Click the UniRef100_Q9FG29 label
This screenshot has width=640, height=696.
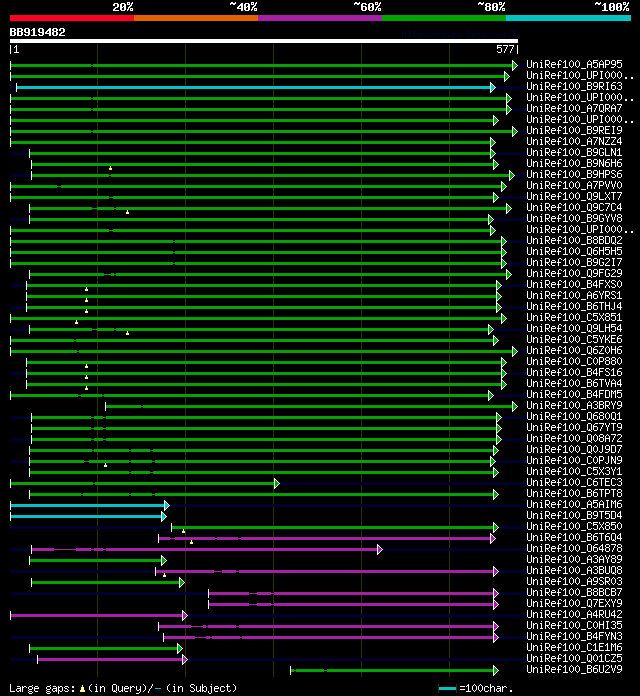click(574, 273)
